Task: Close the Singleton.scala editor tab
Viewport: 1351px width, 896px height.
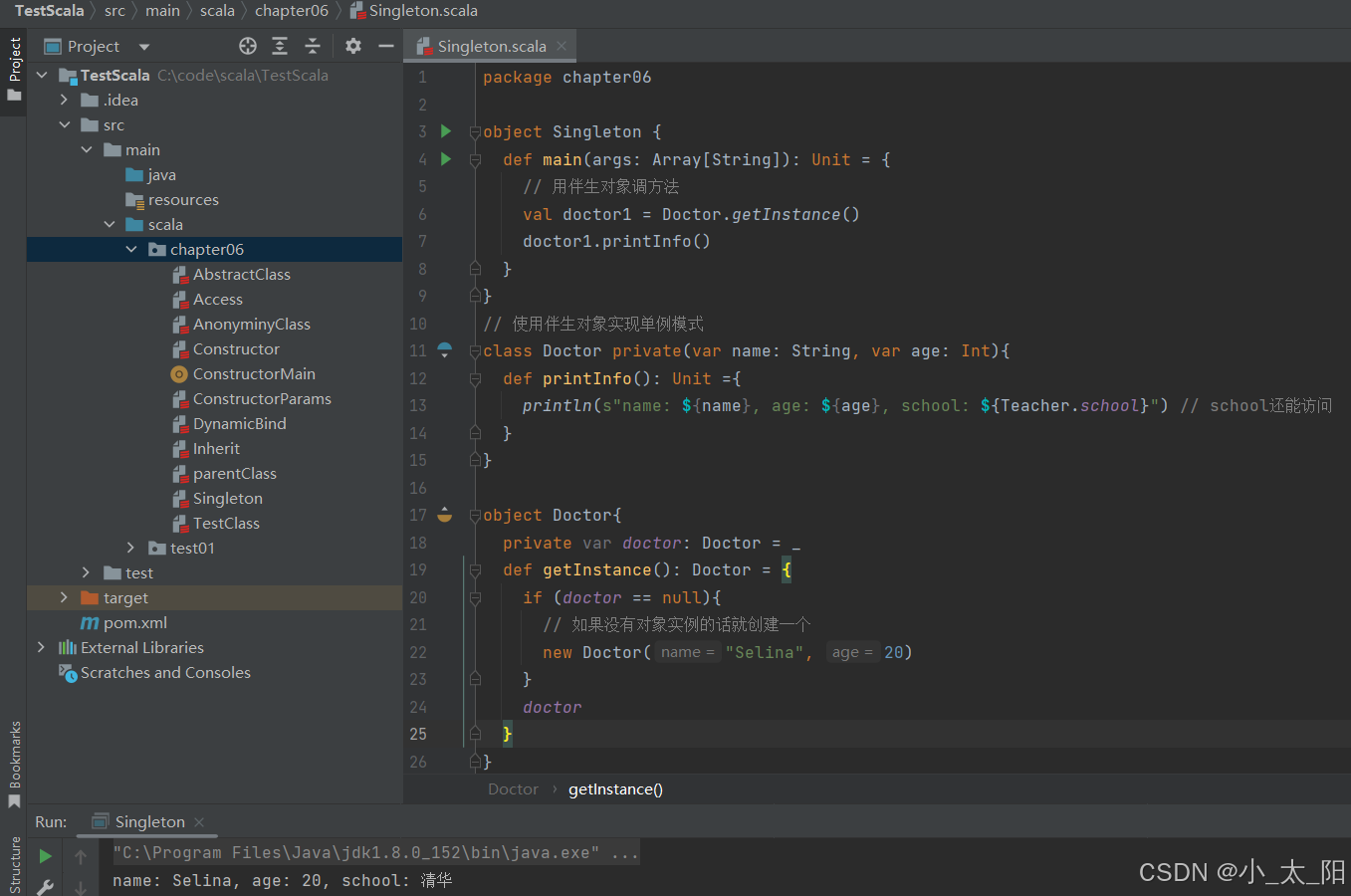Action: tap(562, 46)
